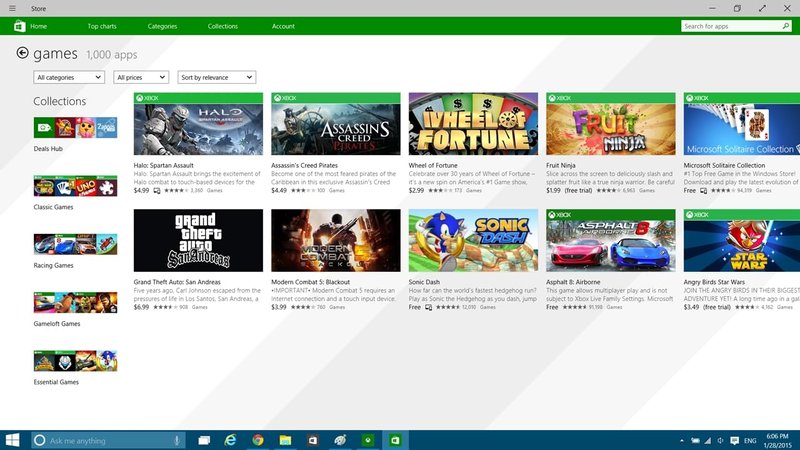Open Account in the navigation bar
The image size is (800, 450).
283,26
